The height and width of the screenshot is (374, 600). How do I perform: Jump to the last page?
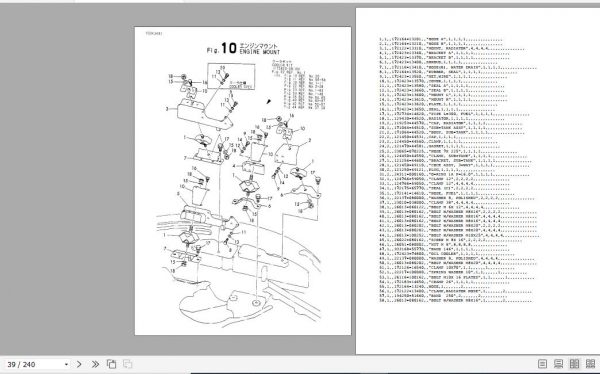point(95,364)
